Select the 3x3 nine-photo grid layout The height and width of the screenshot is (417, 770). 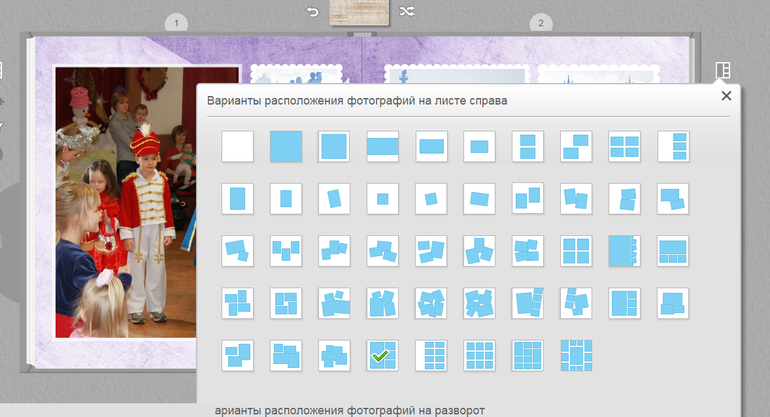coord(479,354)
